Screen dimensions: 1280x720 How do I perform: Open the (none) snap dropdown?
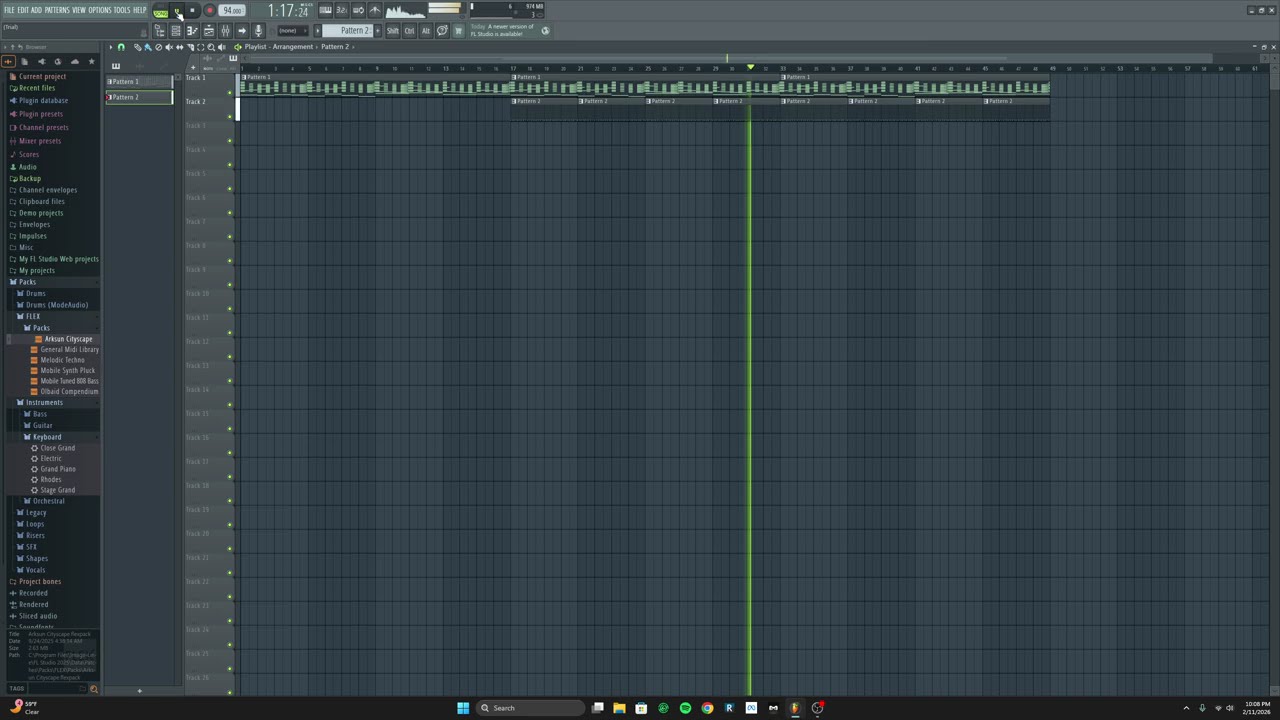pos(292,31)
